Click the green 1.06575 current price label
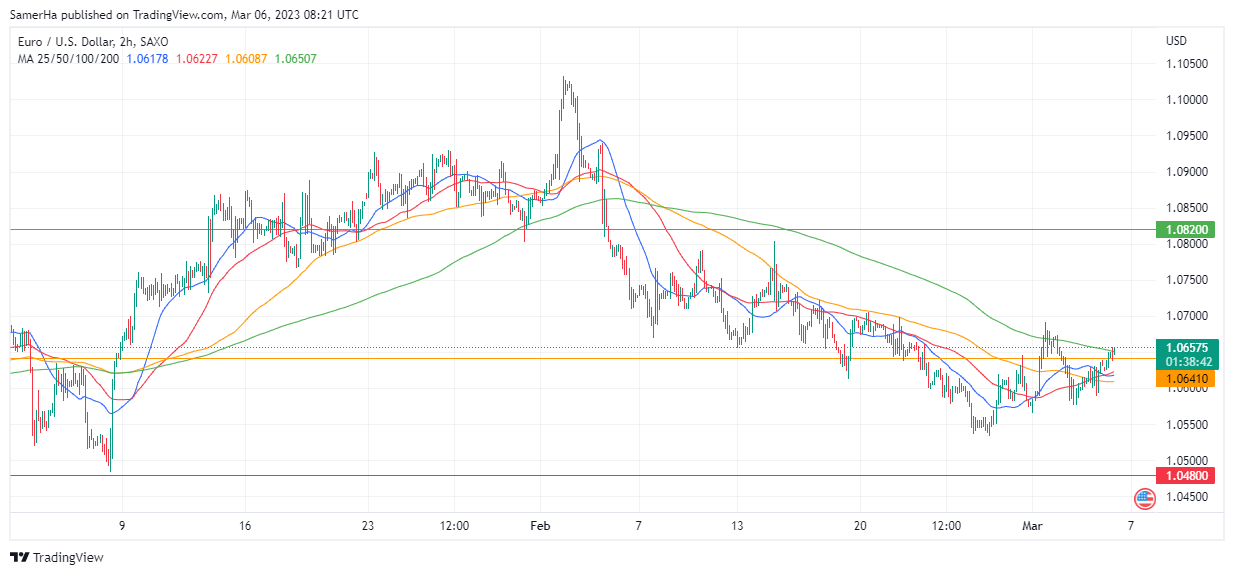The image size is (1234, 575). pos(1185,347)
